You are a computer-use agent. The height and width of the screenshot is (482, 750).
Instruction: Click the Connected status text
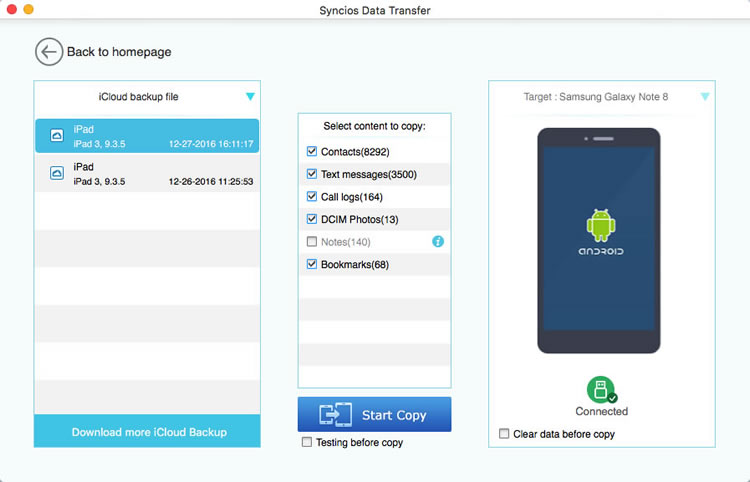coord(601,411)
